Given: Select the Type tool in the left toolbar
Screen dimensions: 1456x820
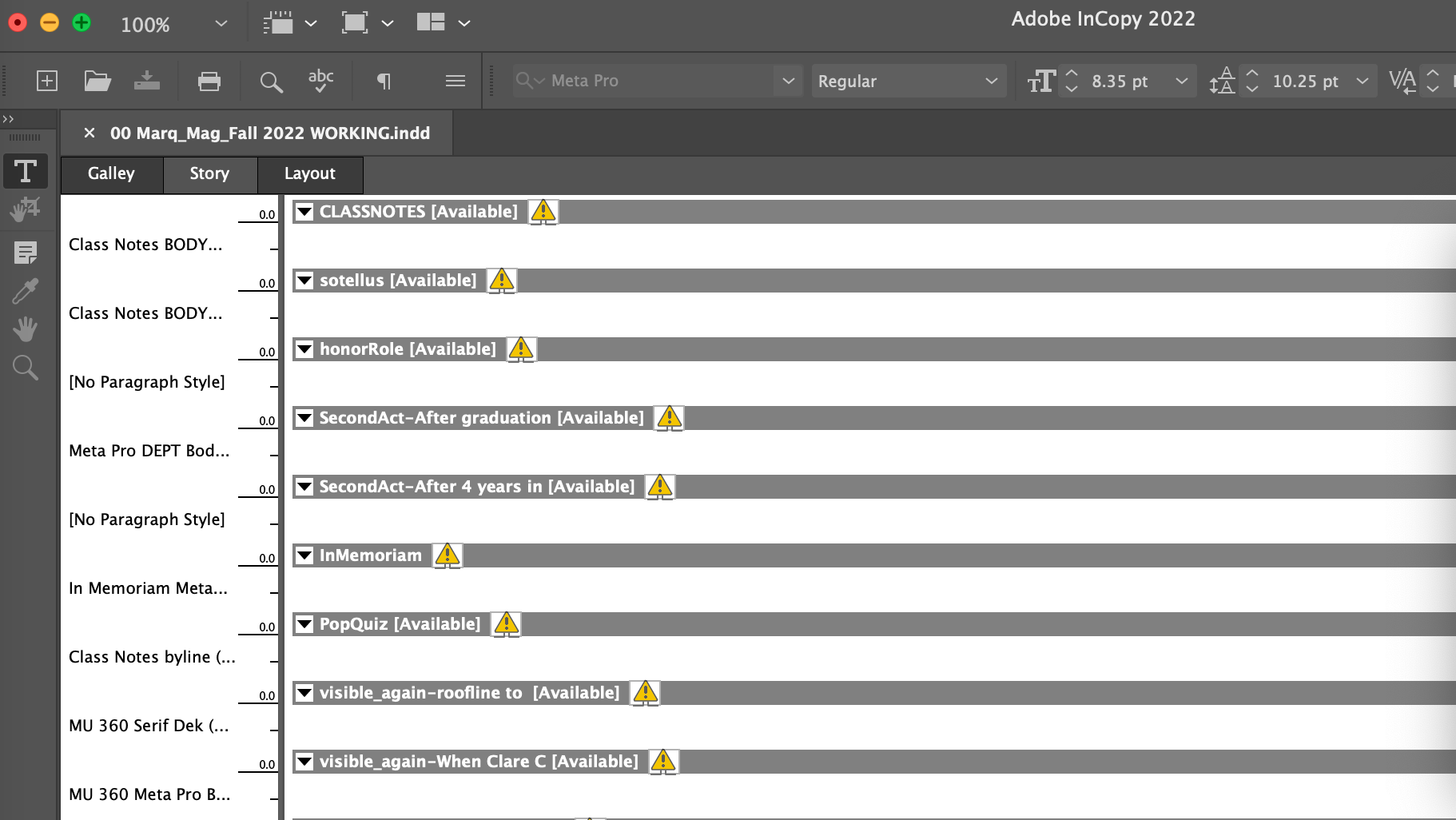Looking at the screenshot, I should pyautogui.click(x=26, y=171).
